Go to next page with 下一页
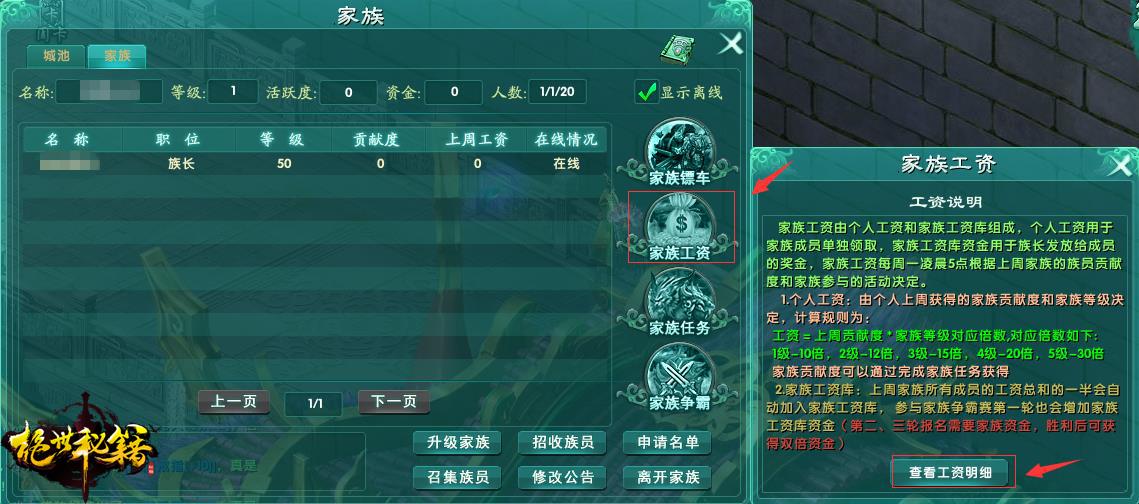This screenshot has width=1139, height=504. 394,402
